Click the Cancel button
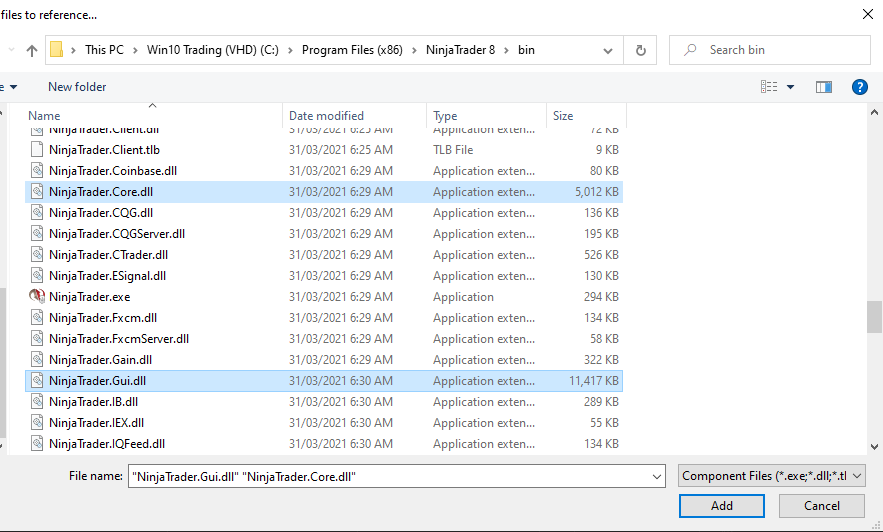 pyautogui.click(x=822, y=506)
